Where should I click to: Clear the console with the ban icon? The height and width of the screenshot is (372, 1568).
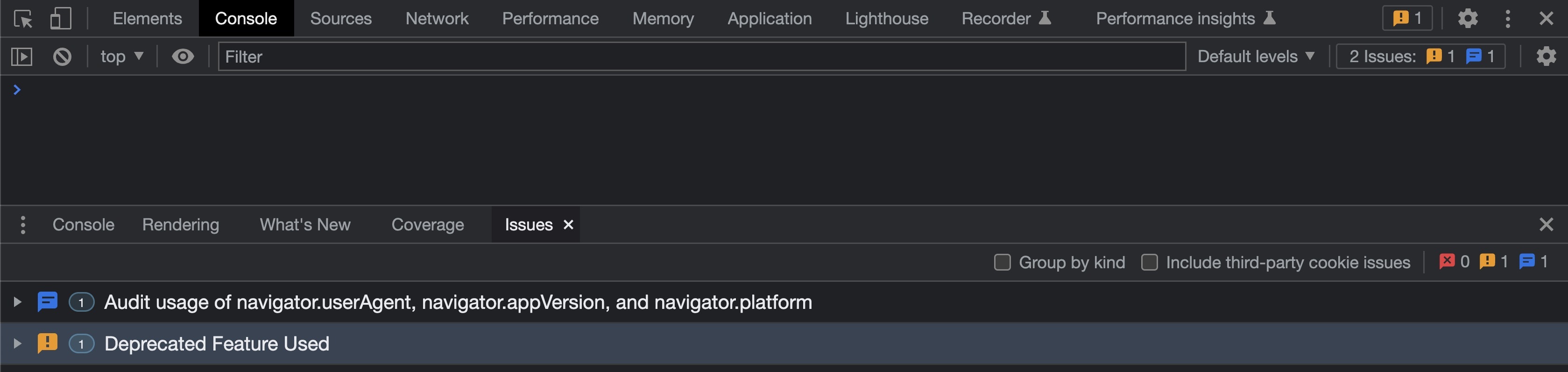(62, 57)
